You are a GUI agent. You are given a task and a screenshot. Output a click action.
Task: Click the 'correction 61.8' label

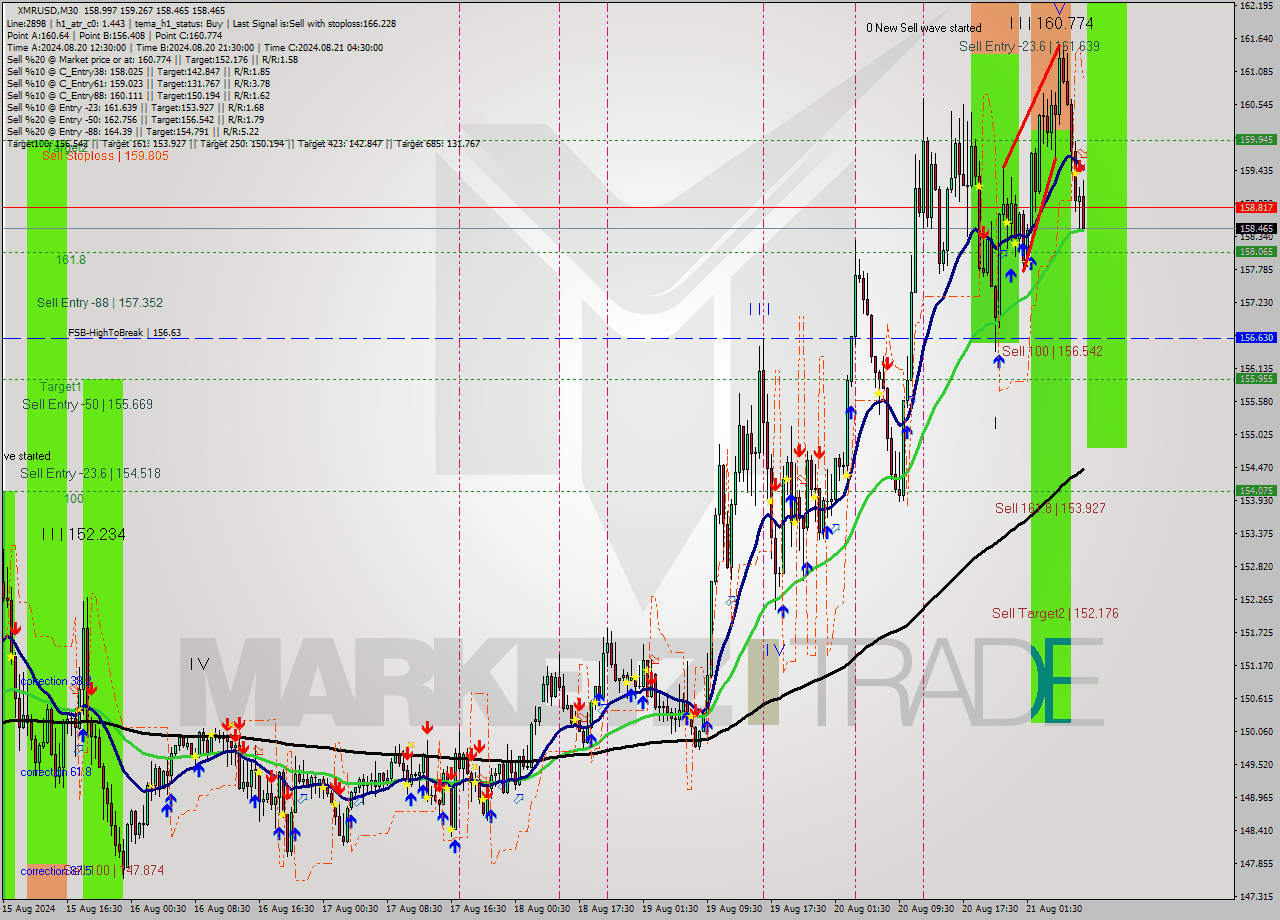pos(56,772)
